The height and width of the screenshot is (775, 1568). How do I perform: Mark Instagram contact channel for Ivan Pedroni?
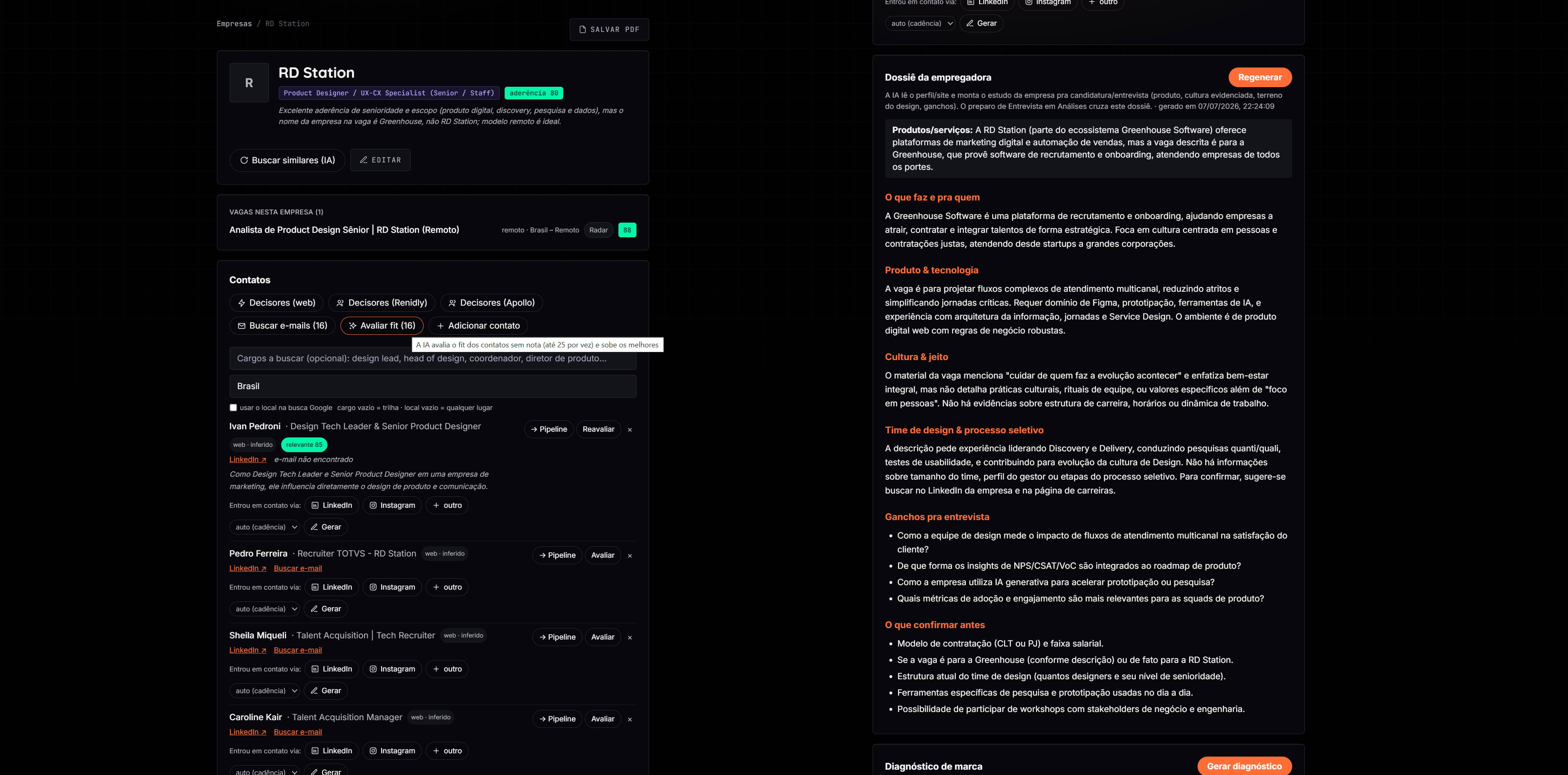[392, 505]
